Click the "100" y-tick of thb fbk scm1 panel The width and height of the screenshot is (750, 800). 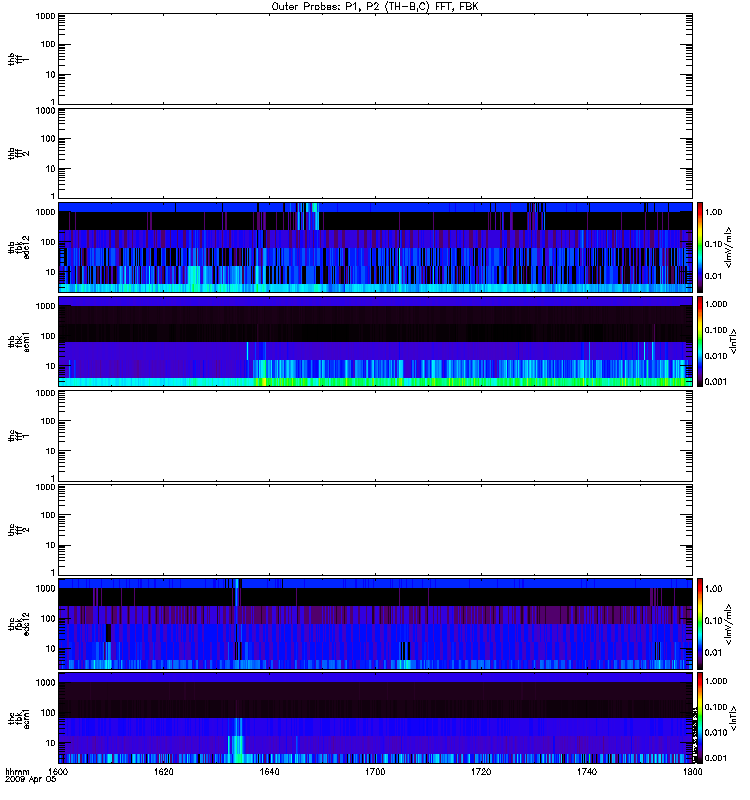48,336
